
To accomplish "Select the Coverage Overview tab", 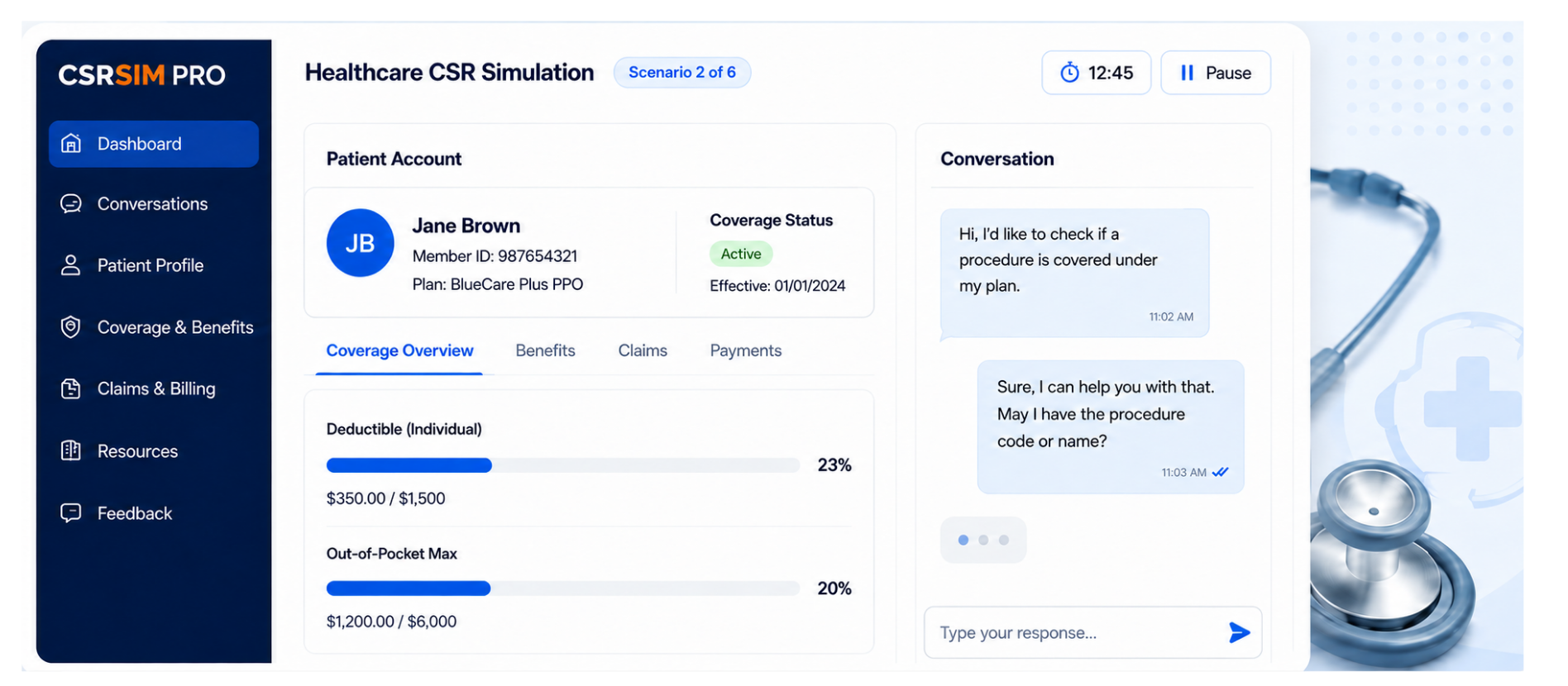I will tap(399, 350).
